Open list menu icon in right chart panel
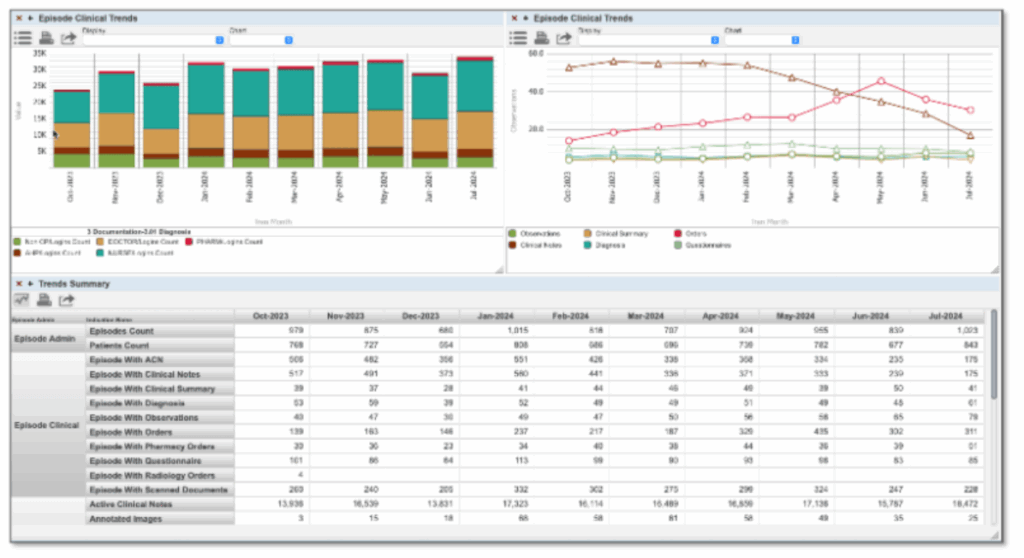The image size is (1024, 558). 518,38
